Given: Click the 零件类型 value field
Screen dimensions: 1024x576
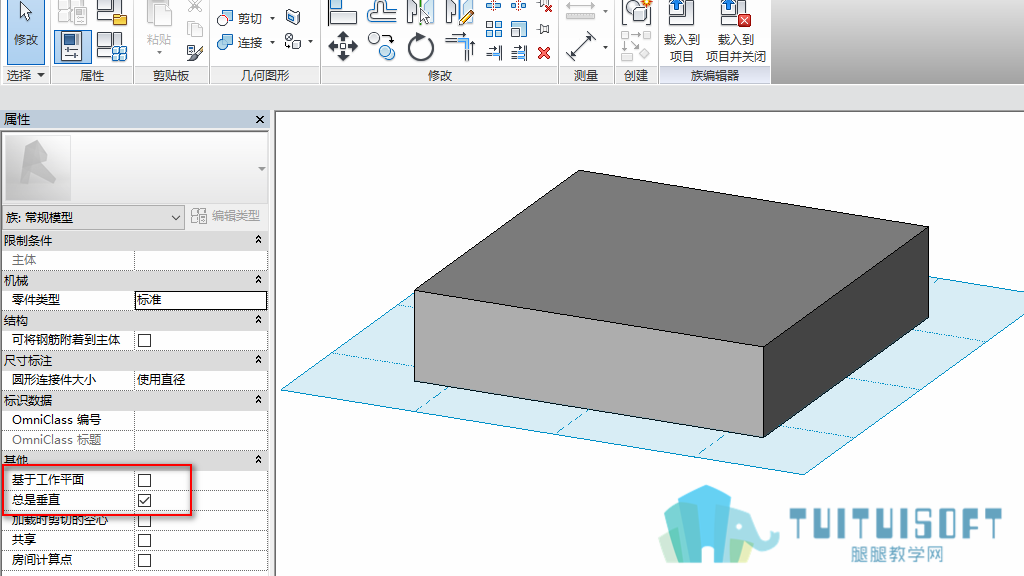Looking at the screenshot, I should pyautogui.click(x=200, y=300).
